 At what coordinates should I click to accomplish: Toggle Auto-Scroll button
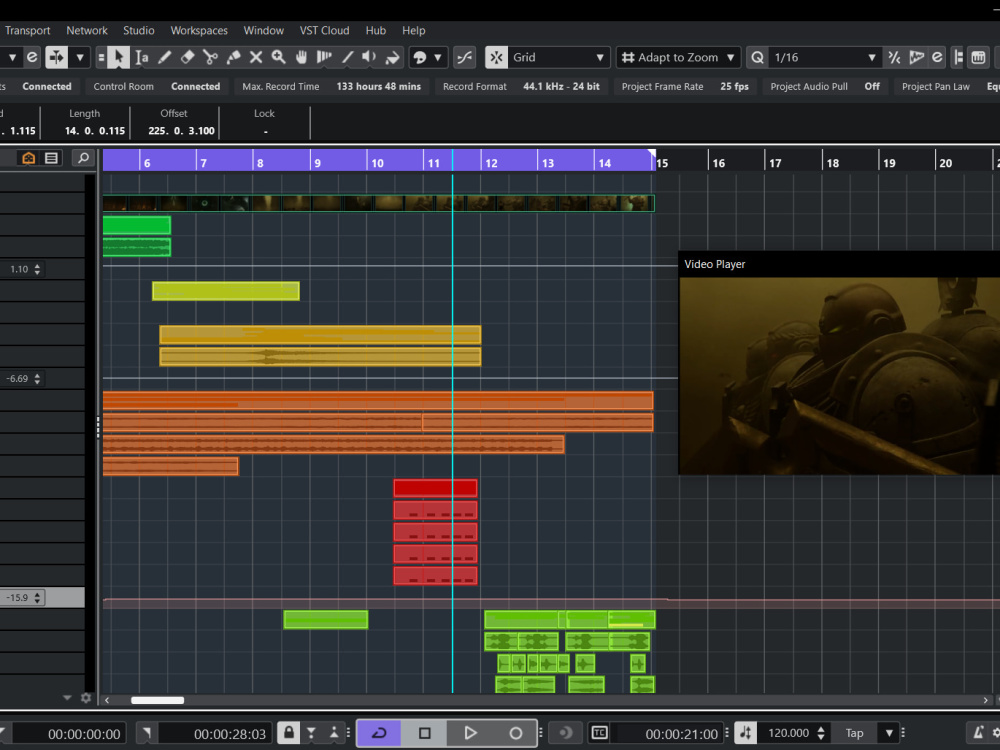56,57
